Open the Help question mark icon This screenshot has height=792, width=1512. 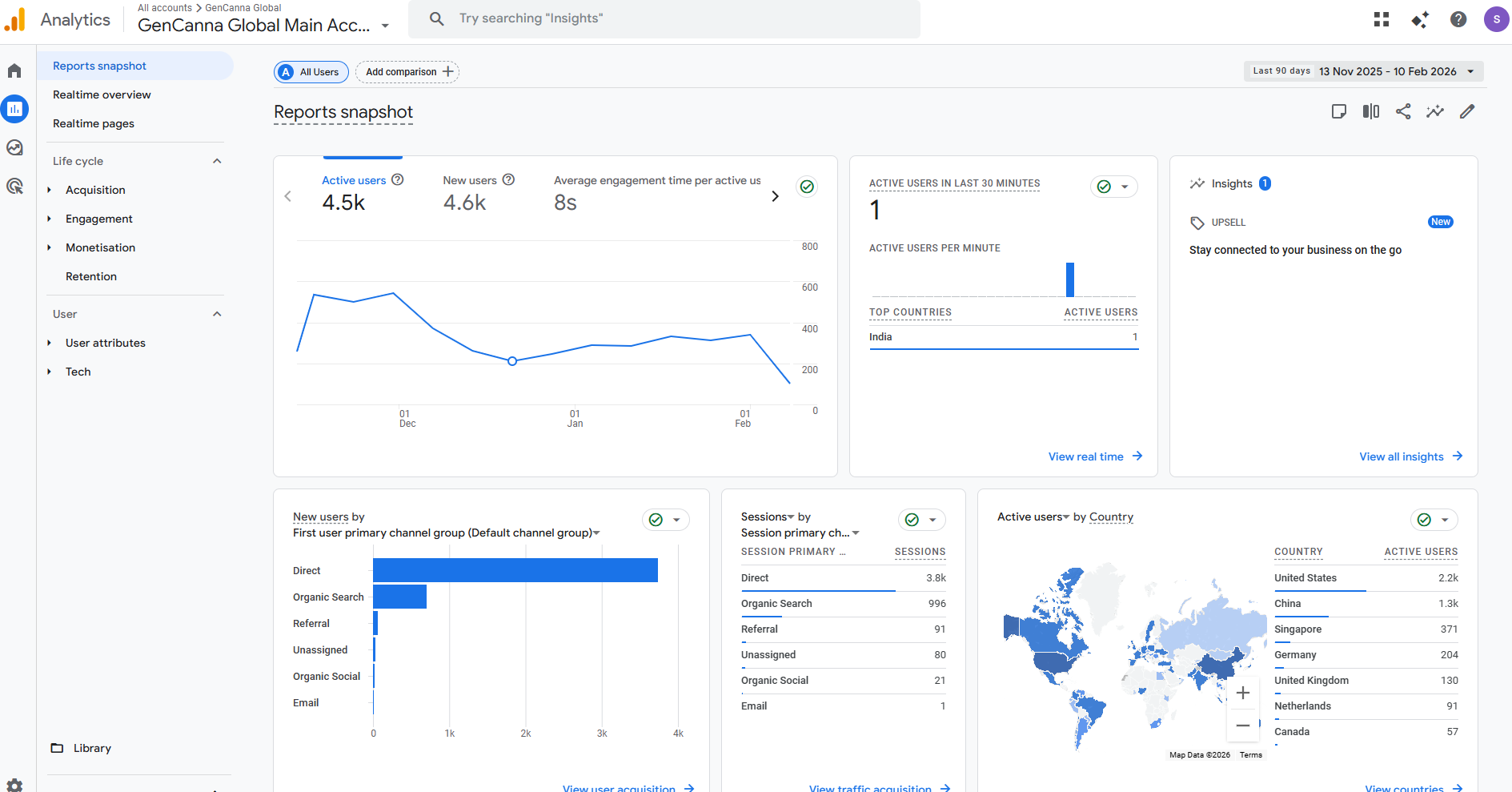click(x=1458, y=19)
